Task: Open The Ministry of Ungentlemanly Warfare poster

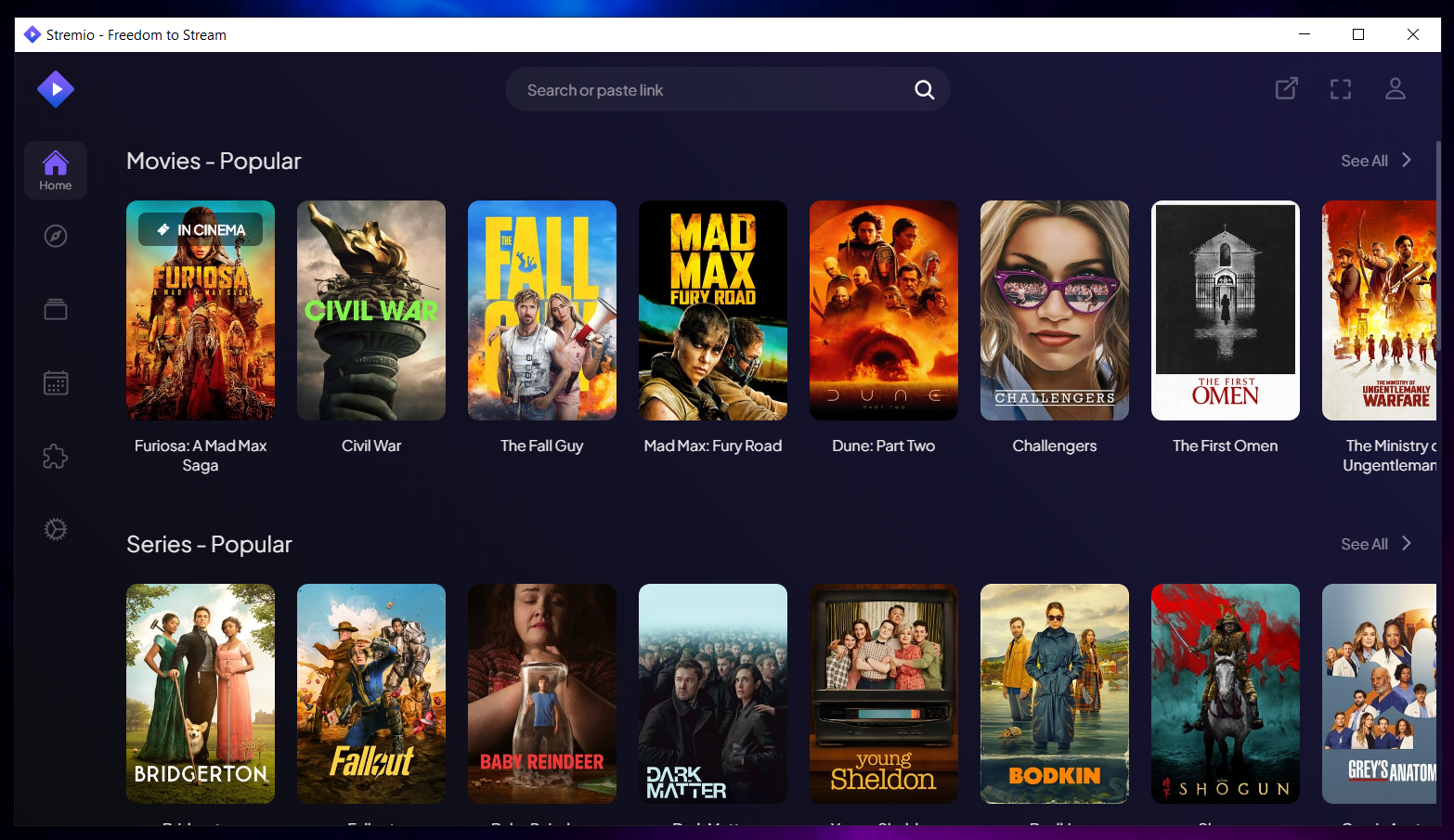Action: 1379,310
